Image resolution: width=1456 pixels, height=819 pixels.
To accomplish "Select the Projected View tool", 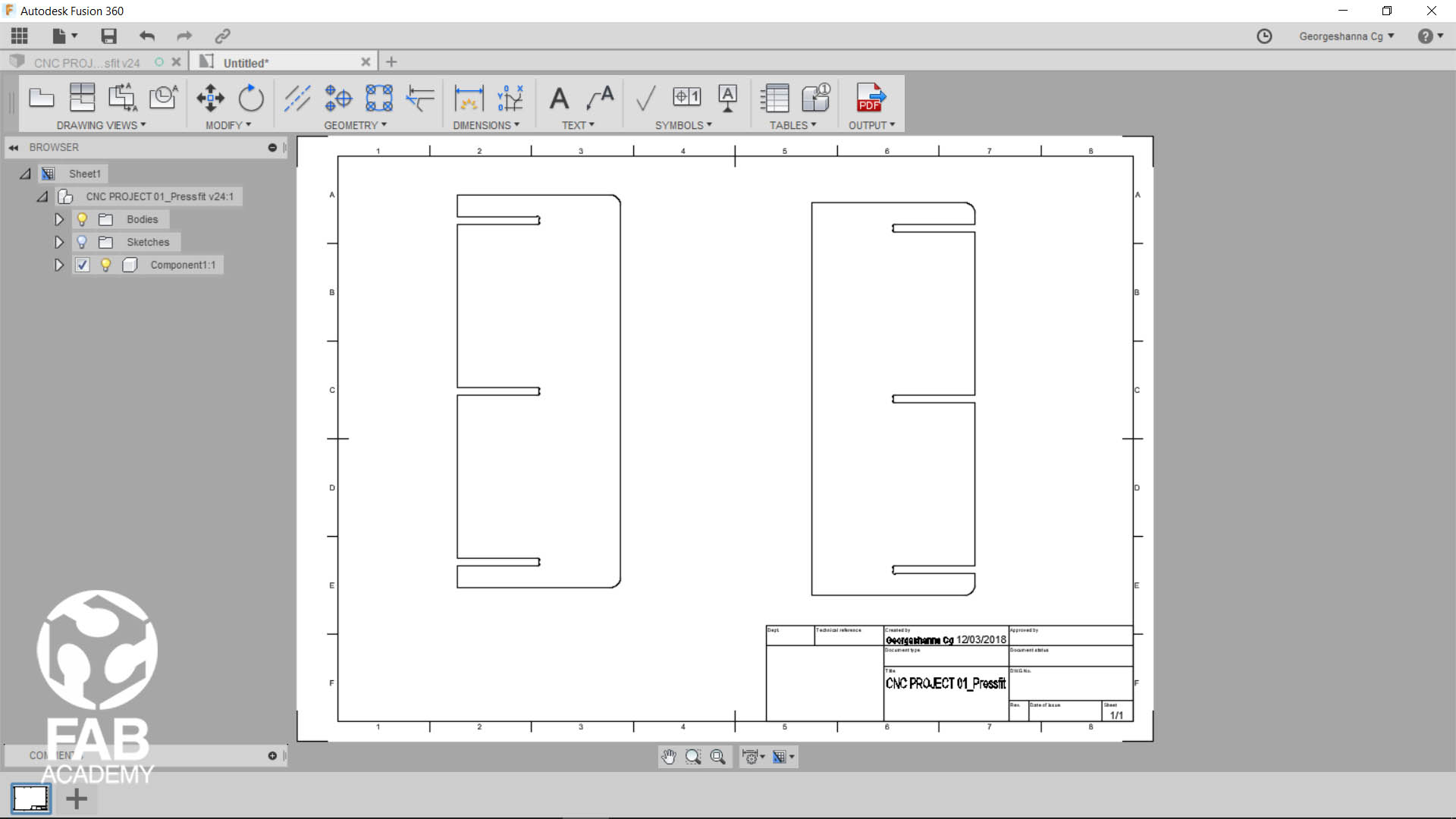I will (x=82, y=98).
